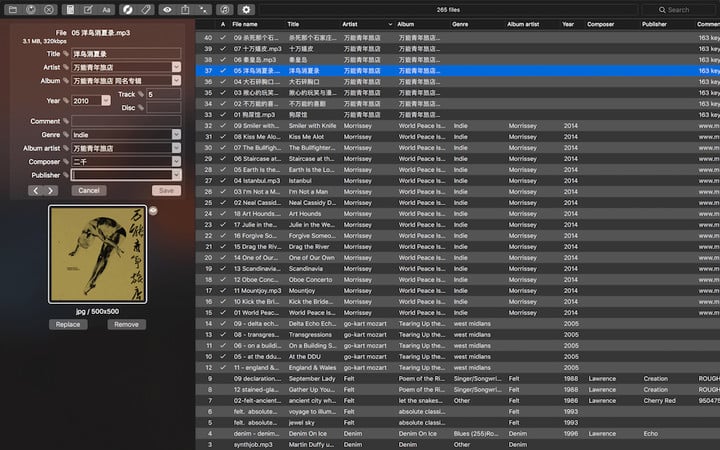Click the share export toolbar icon

(185, 10)
